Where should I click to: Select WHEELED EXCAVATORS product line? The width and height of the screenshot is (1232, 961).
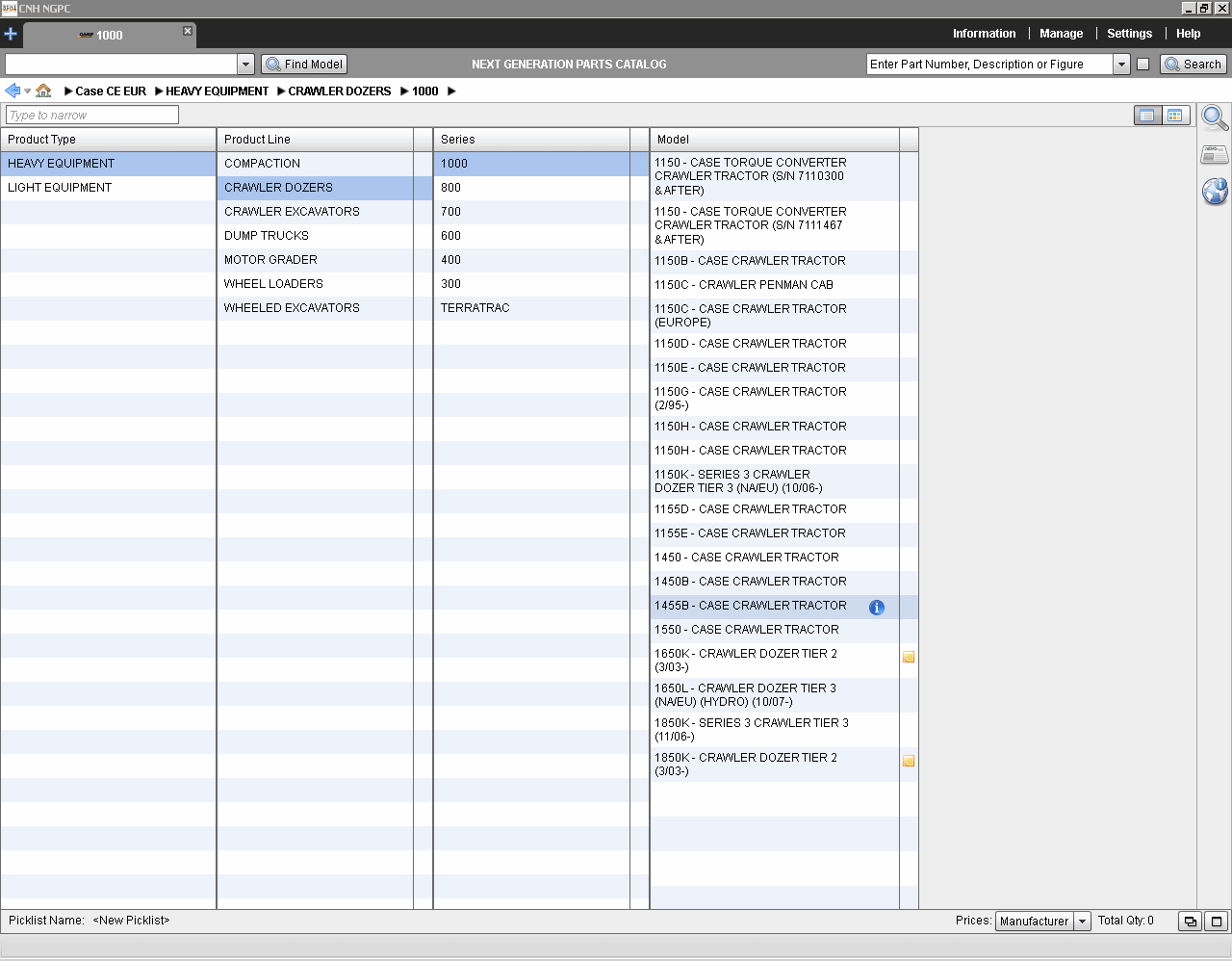(x=324, y=308)
